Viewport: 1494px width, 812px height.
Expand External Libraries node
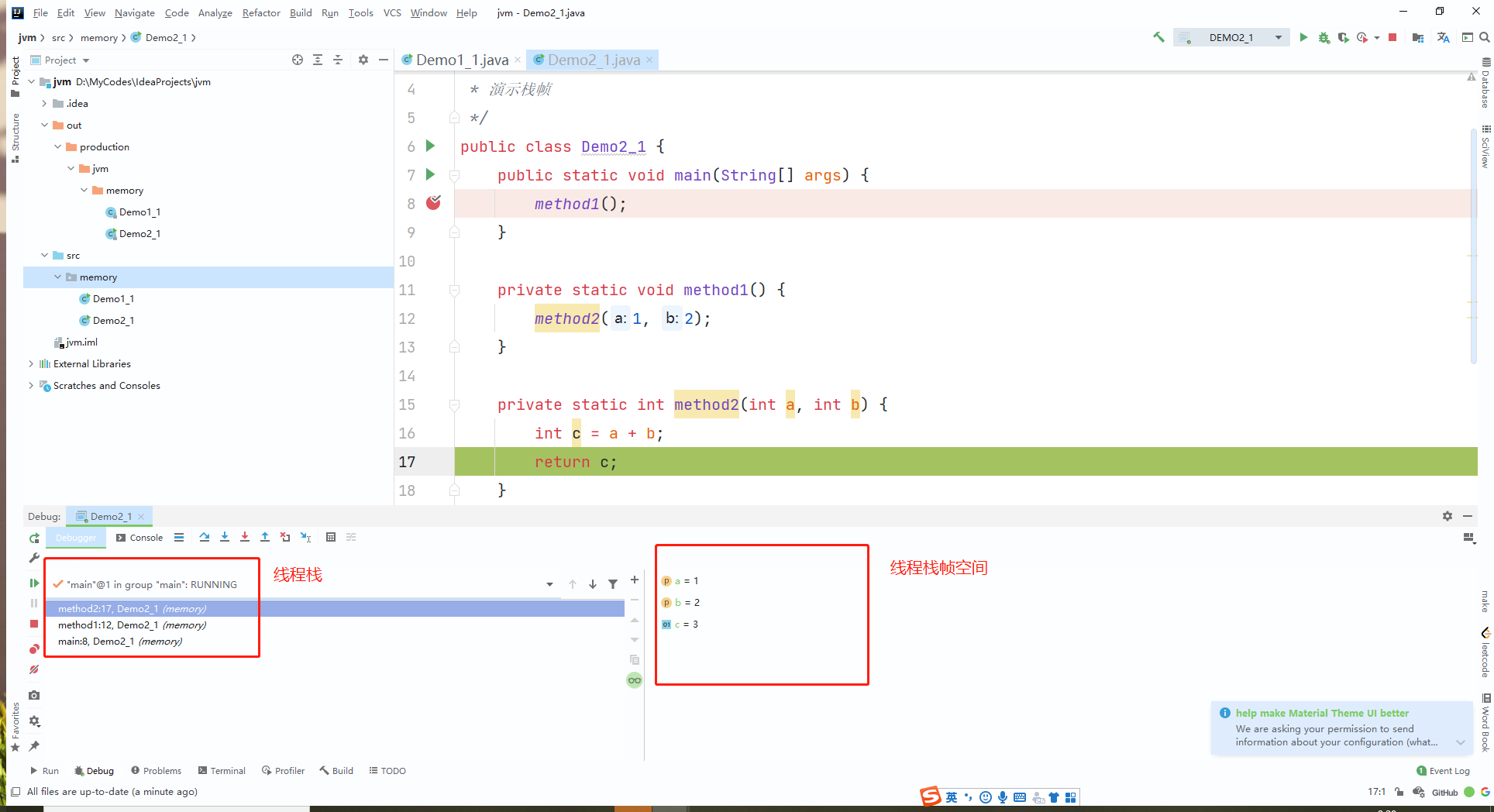31,363
